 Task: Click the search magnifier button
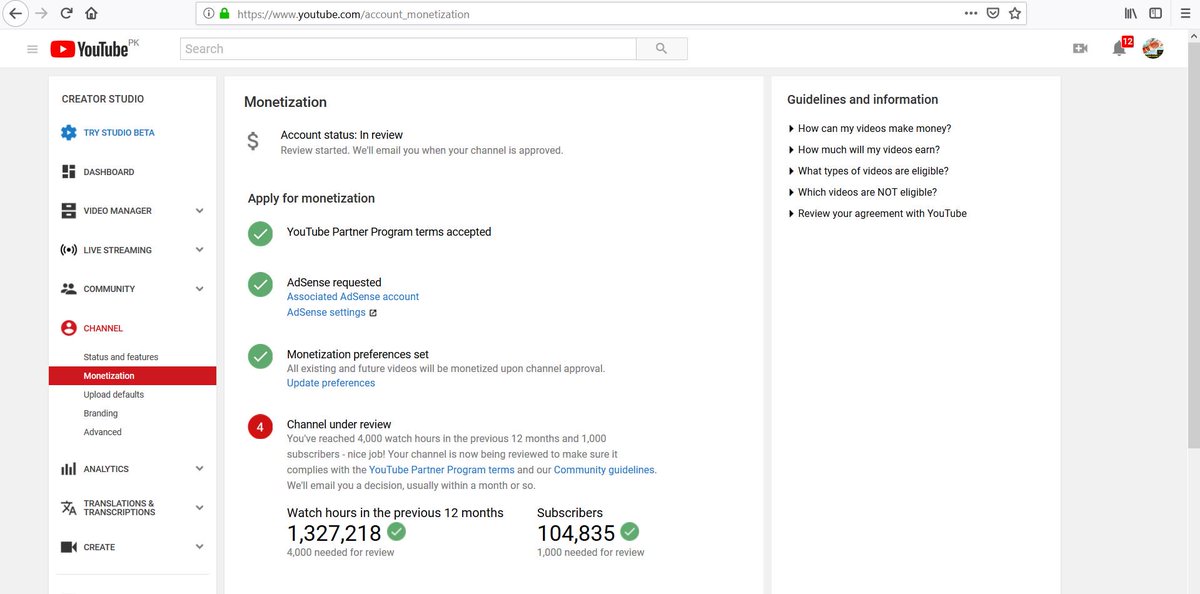(662, 48)
